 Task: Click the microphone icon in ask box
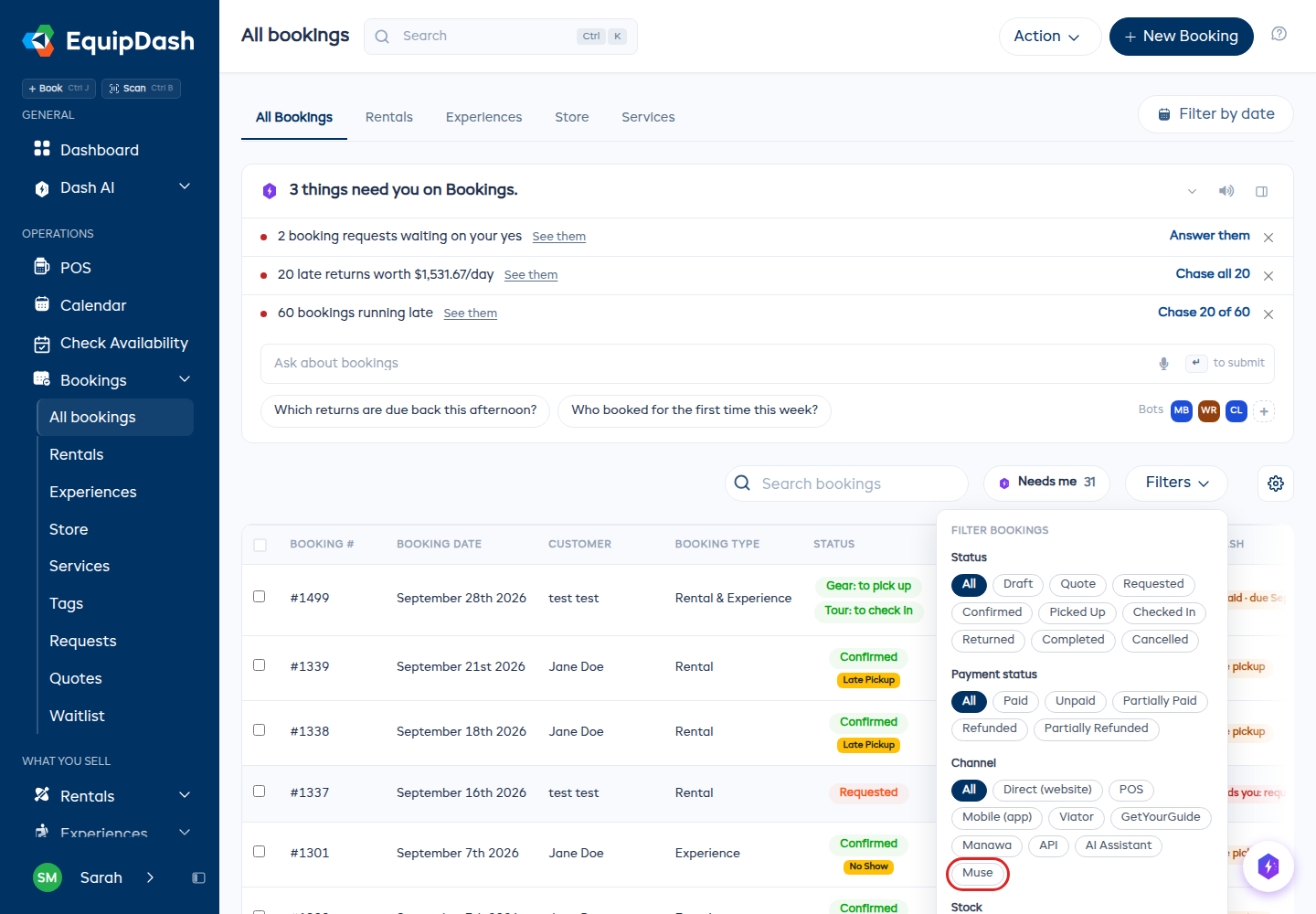pyautogui.click(x=1163, y=363)
